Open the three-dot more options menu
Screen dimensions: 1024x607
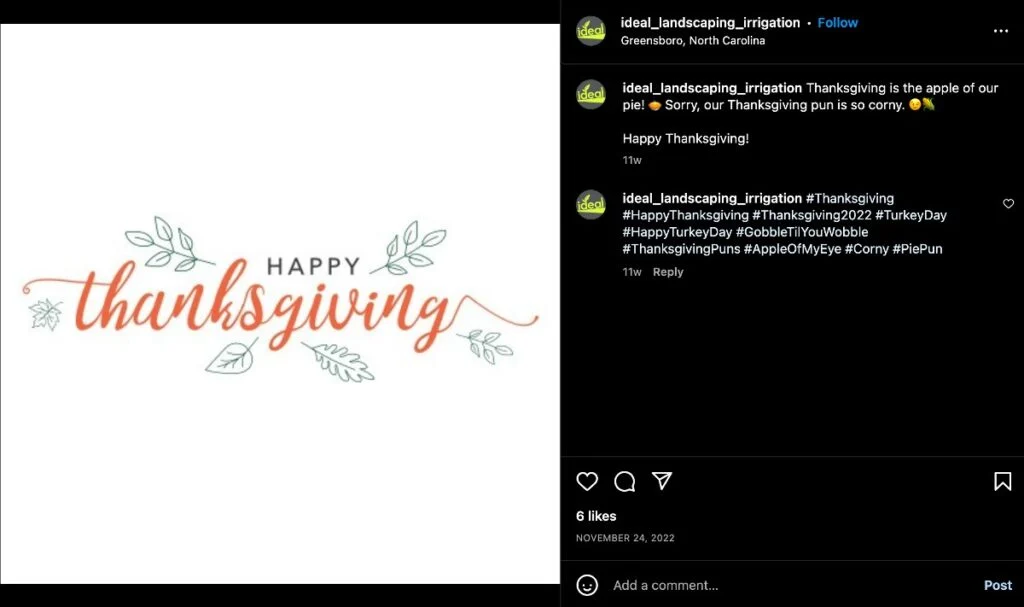tap(1000, 31)
